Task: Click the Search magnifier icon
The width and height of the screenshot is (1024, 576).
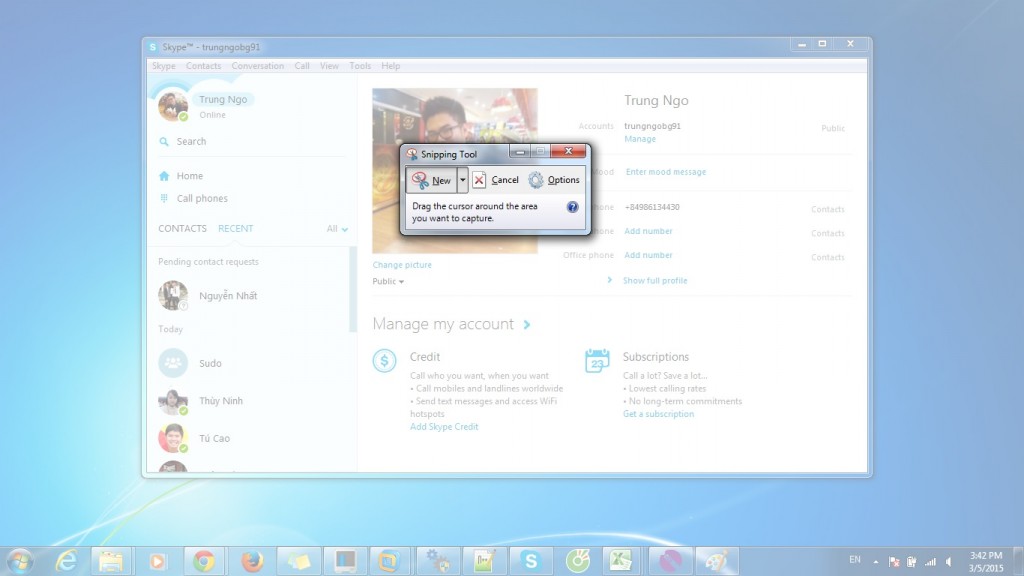Action: click(164, 142)
